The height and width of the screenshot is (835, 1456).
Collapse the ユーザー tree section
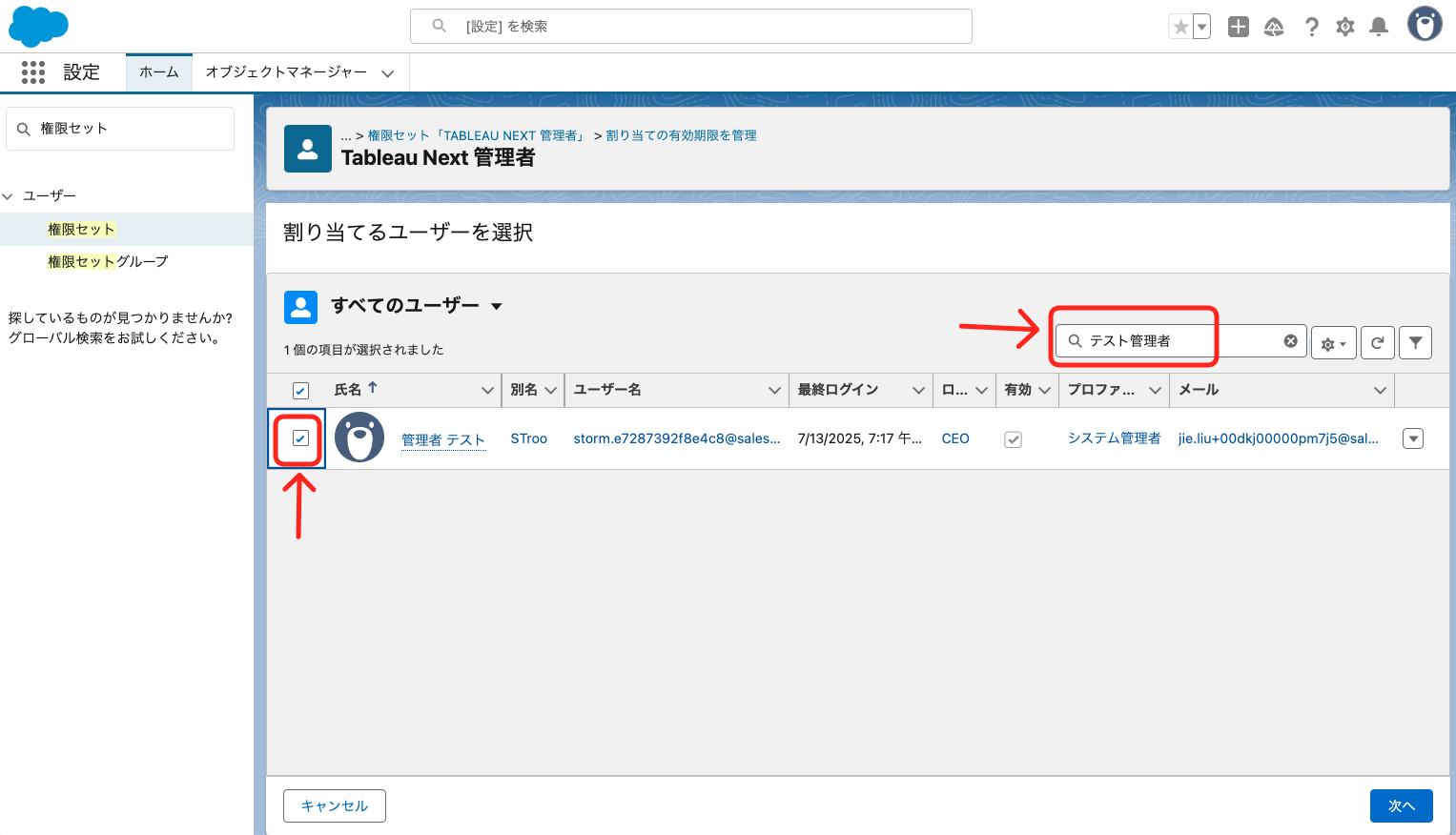click(x=8, y=196)
